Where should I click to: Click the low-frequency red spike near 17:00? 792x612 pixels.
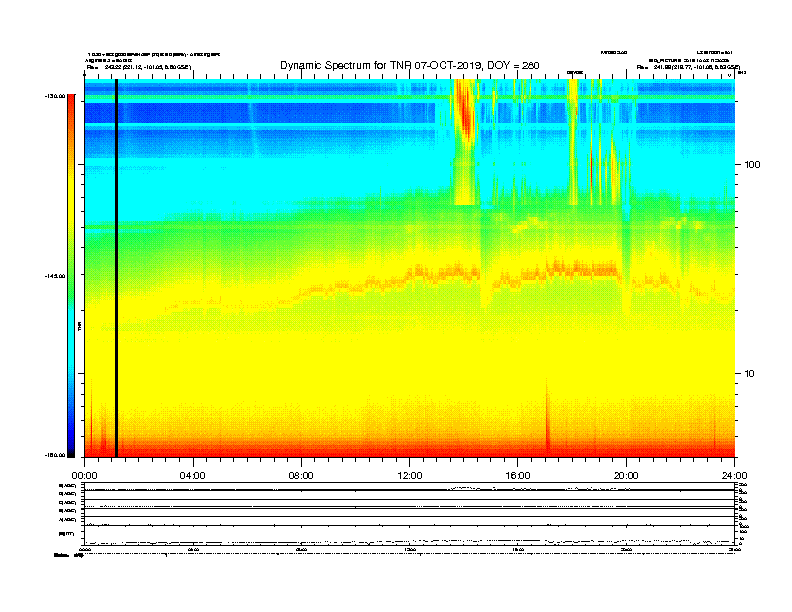pyautogui.click(x=547, y=417)
